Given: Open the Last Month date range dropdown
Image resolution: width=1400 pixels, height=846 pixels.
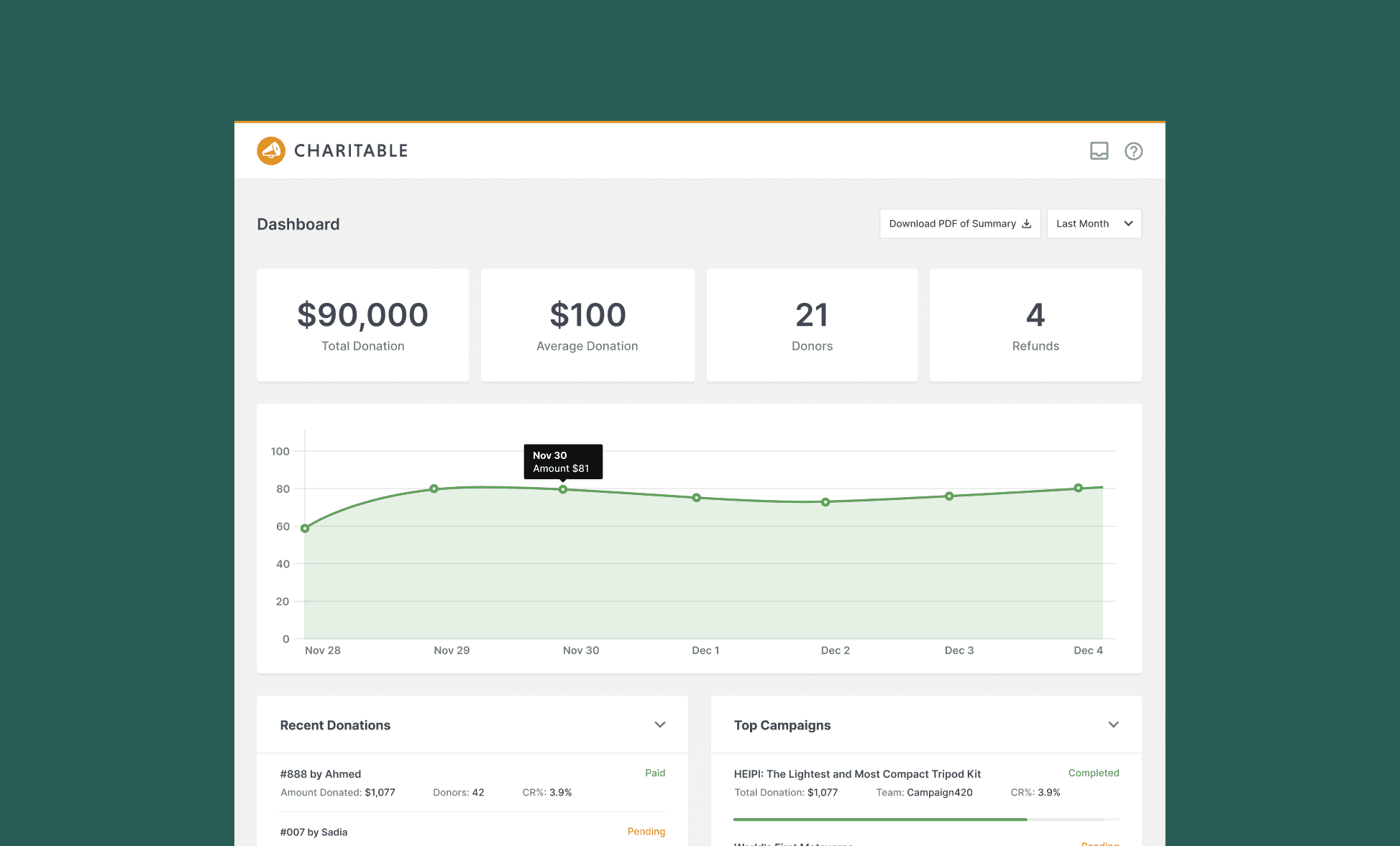Looking at the screenshot, I should [1094, 224].
